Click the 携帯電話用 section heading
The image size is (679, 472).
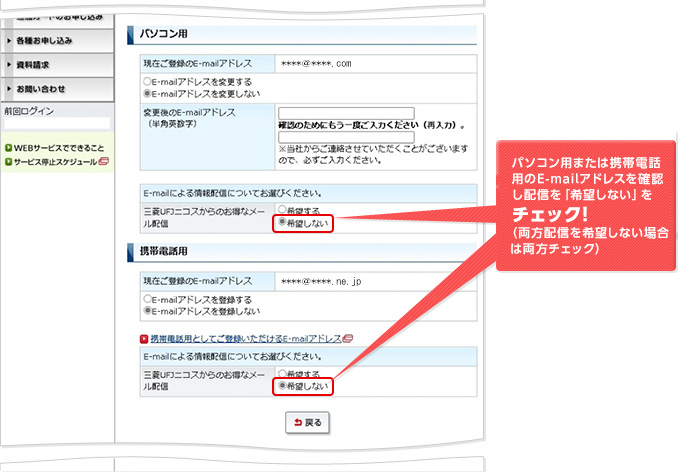click(164, 251)
